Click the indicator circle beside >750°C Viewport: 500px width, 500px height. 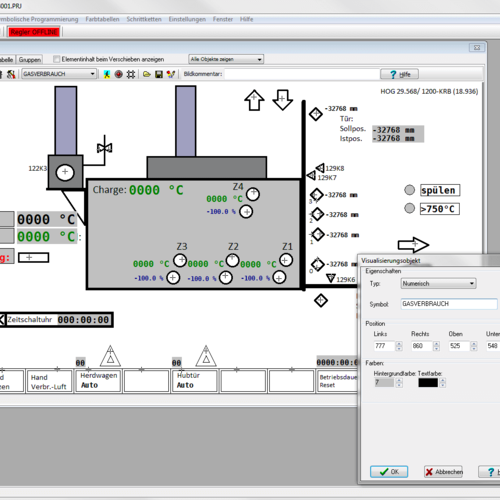[x=409, y=208]
